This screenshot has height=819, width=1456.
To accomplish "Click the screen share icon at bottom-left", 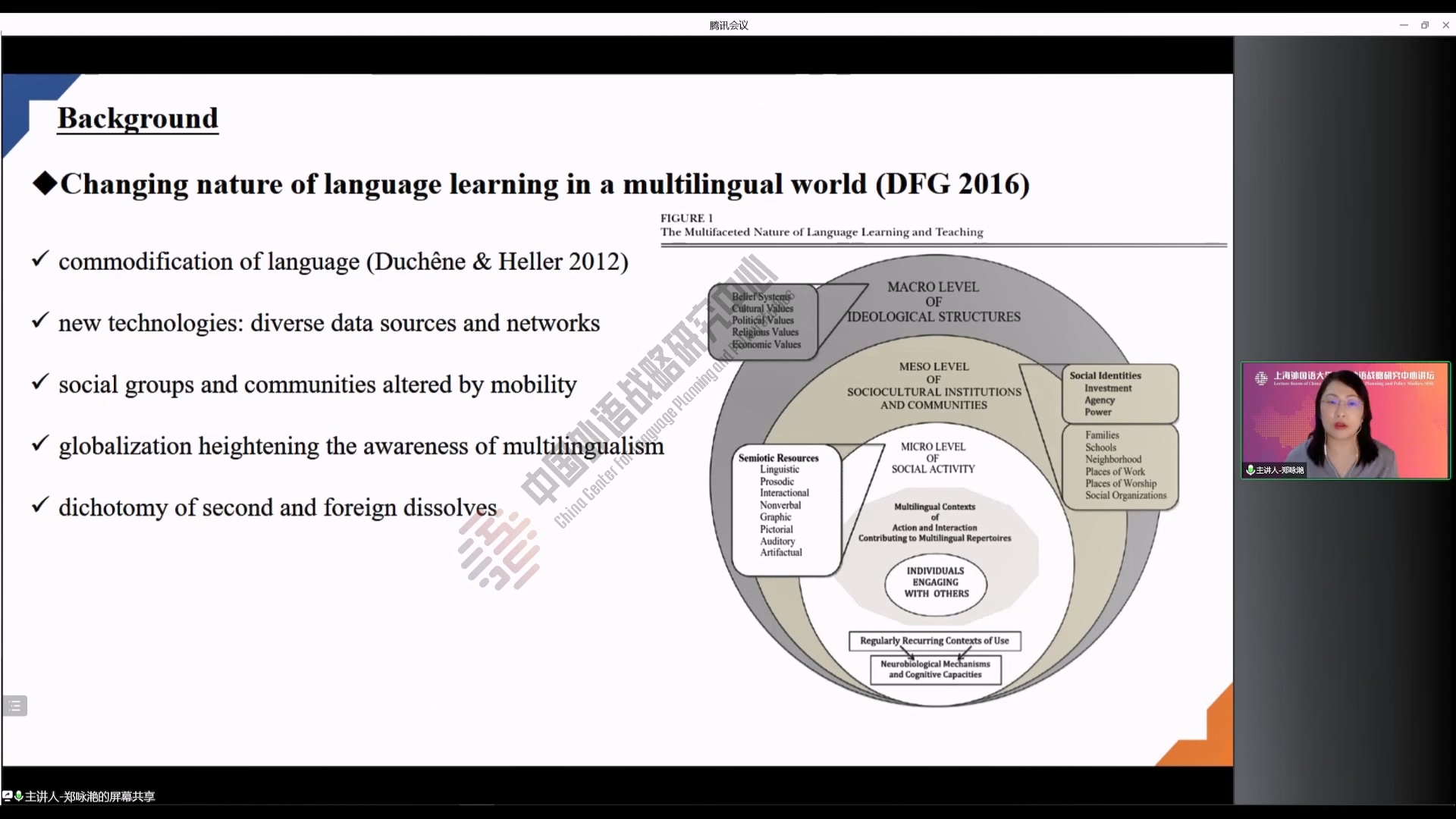I will (8, 796).
